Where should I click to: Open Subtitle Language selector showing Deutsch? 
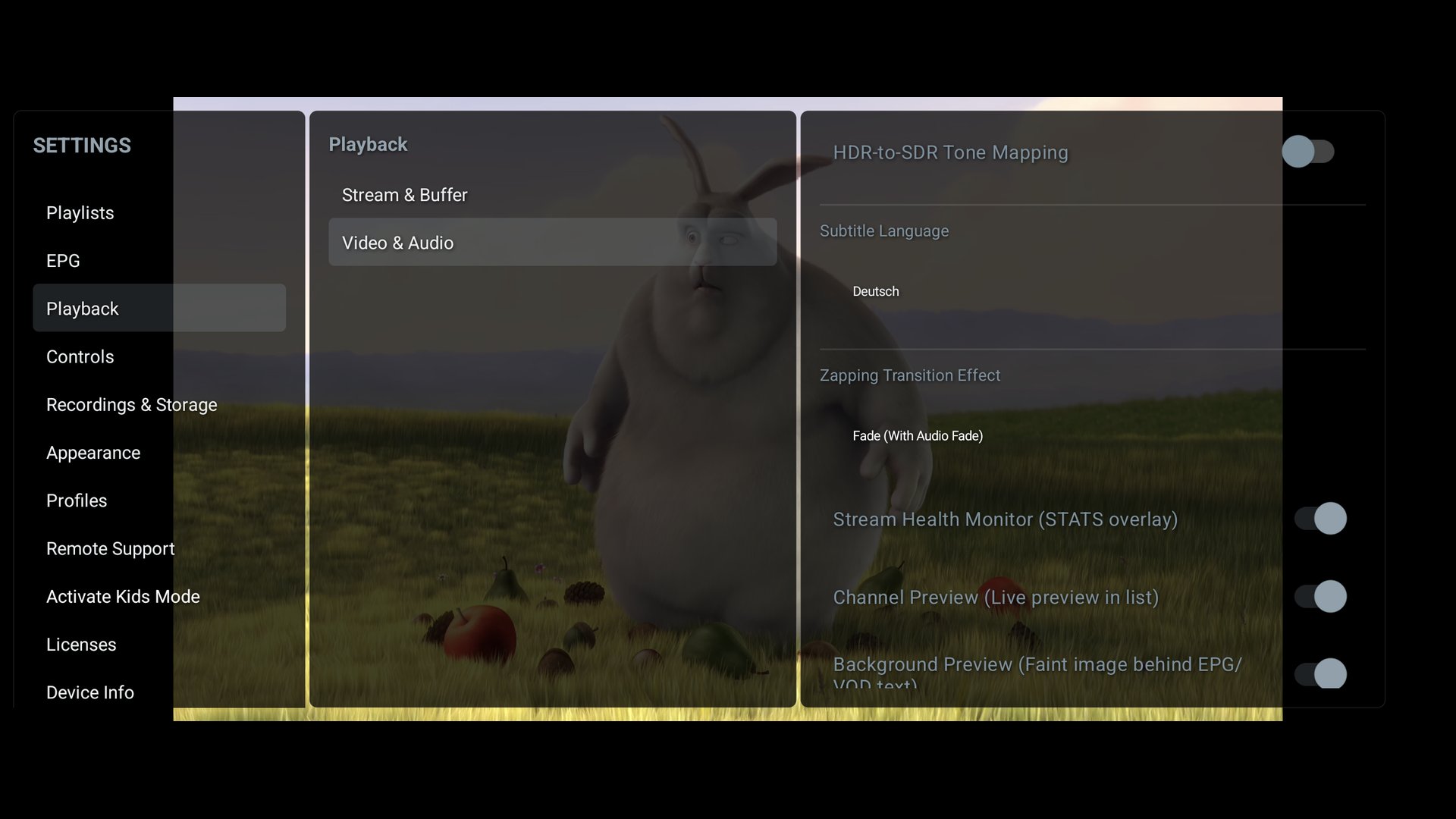point(1093,291)
